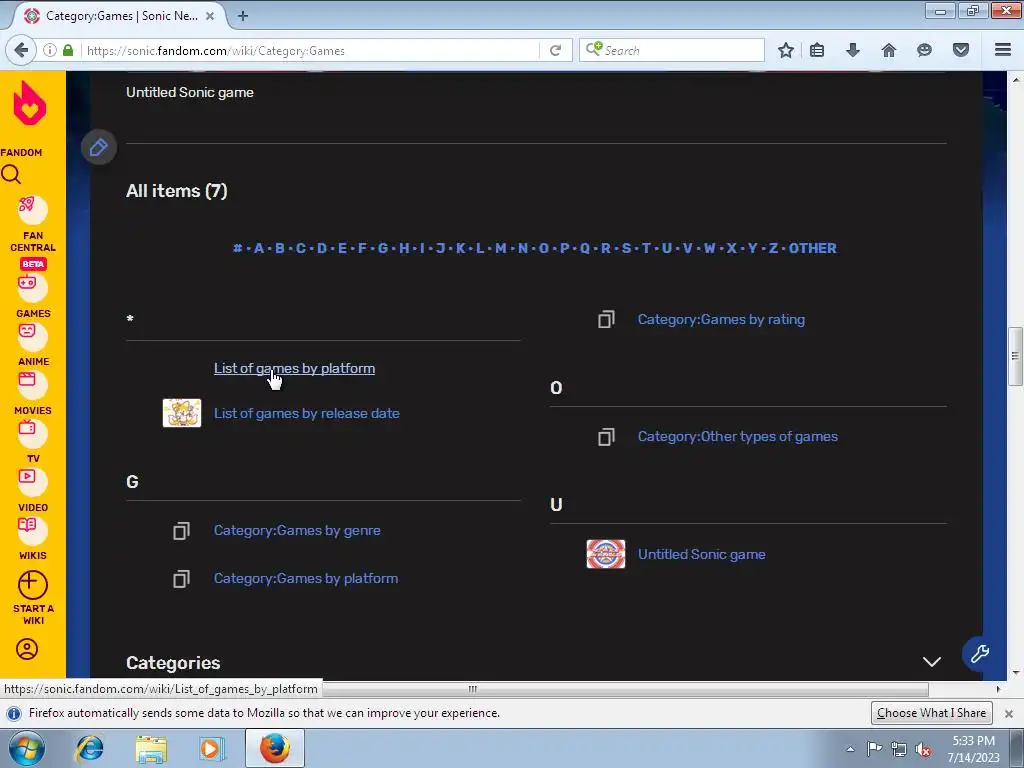Click the URL address bar
This screenshot has width=1024, height=768.
(310, 50)
